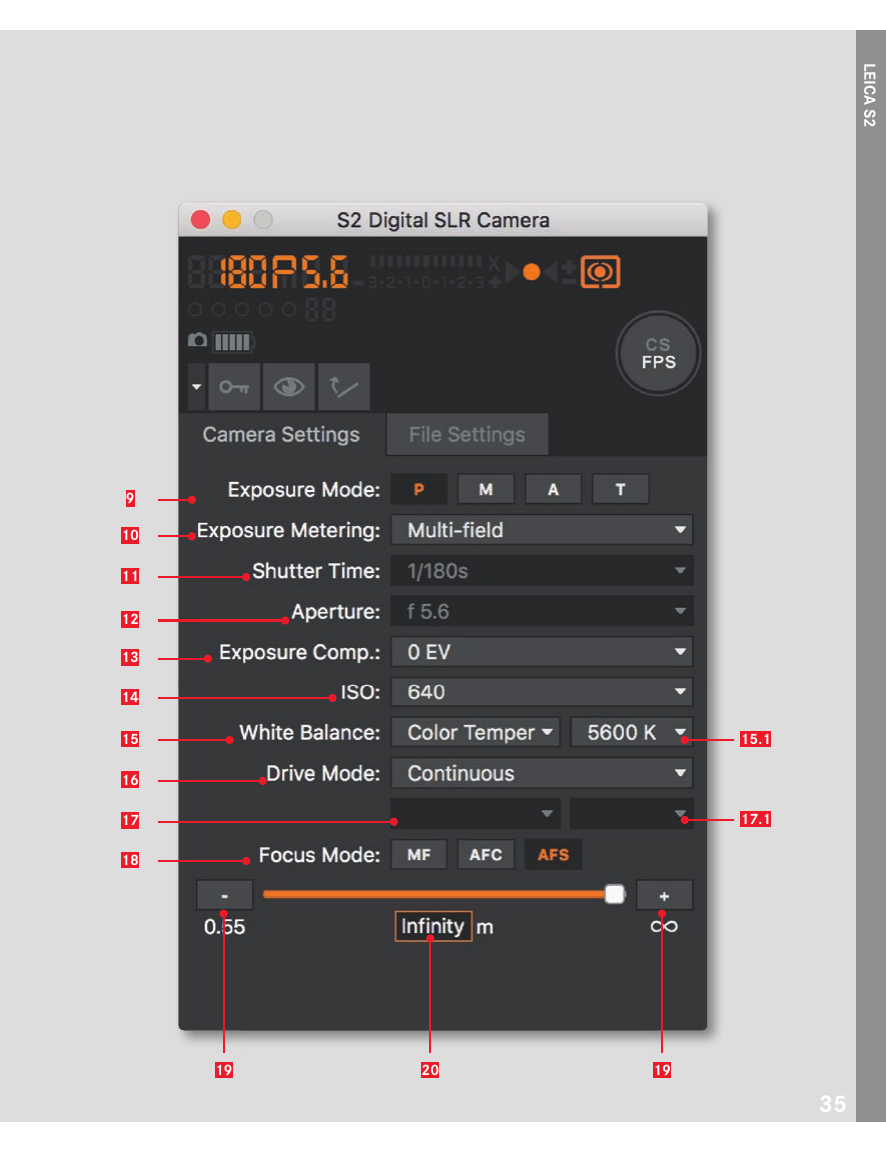Screen dimensions: 886x1152
Task: Open the ISO 640 dropdown
Action: 541,692
